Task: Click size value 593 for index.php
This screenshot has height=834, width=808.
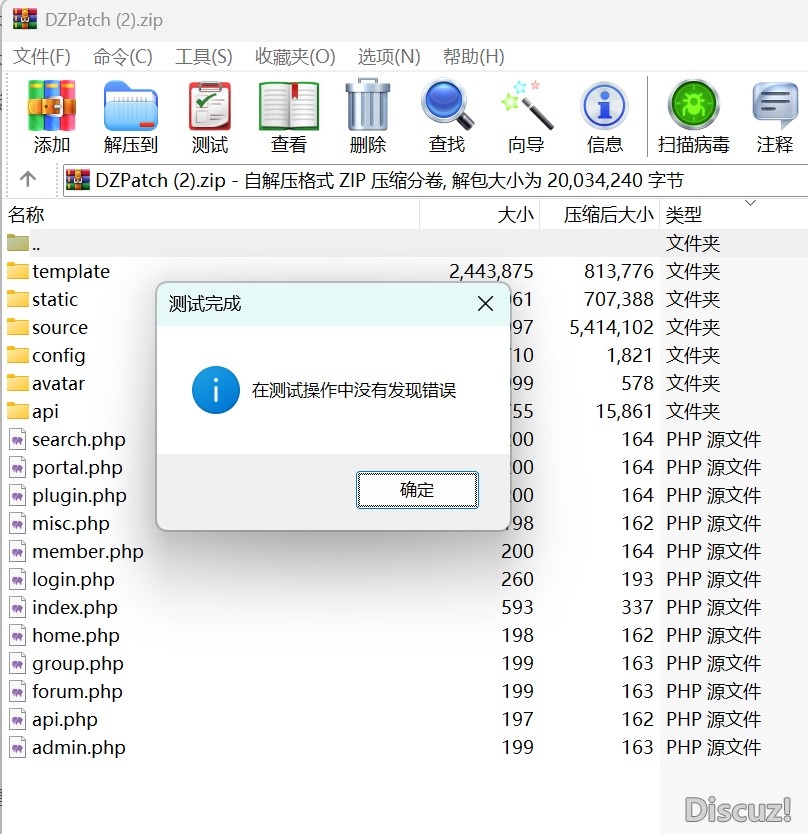Action: 517,607
